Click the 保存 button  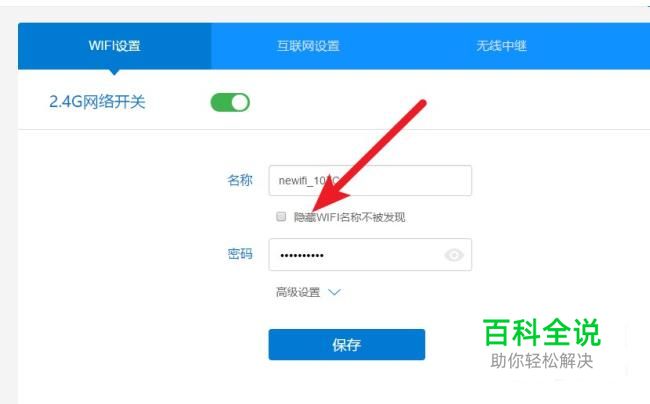pyautogui.click(x=347, y=344)
